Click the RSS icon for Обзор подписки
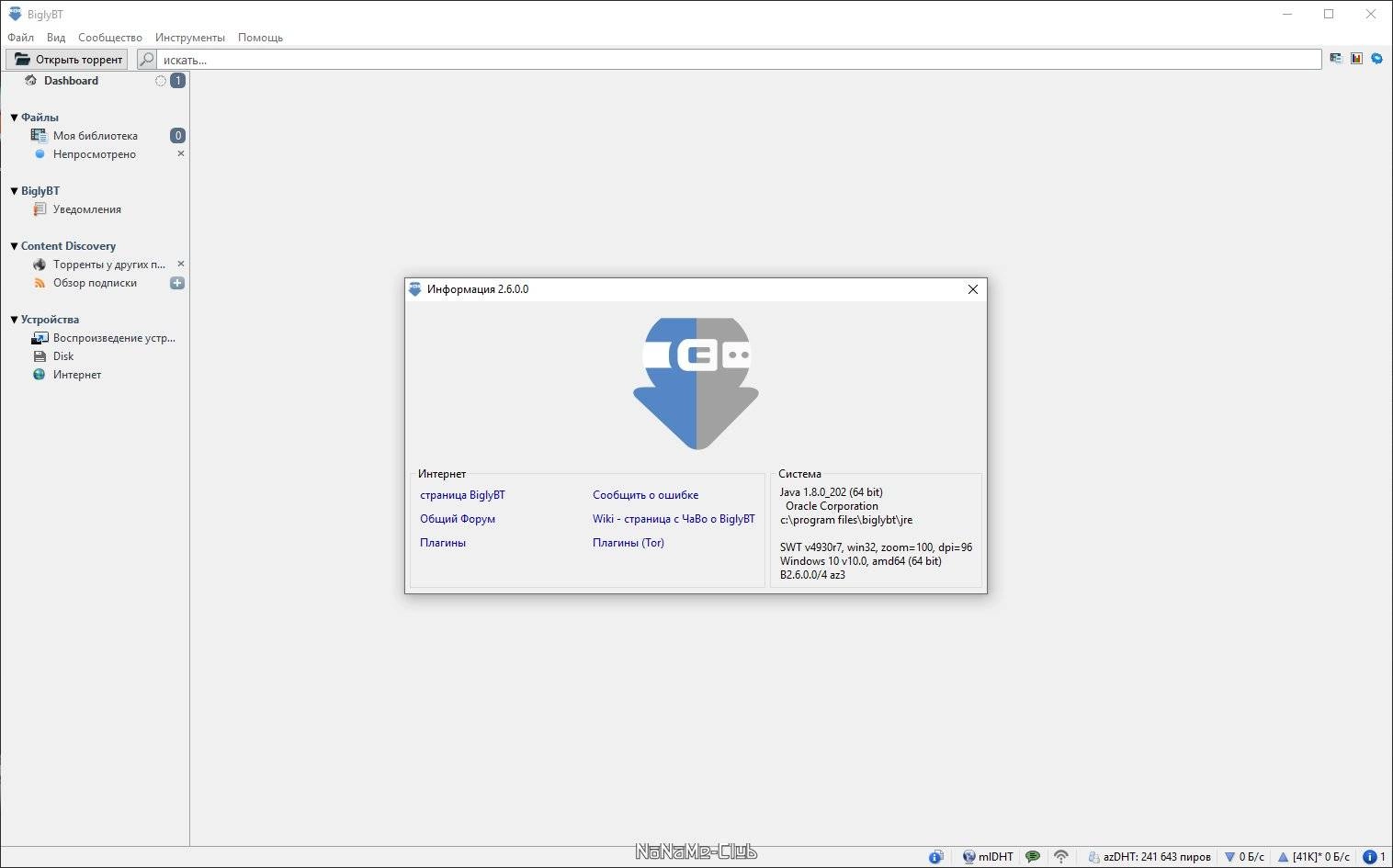 click(x=39, y=283)
